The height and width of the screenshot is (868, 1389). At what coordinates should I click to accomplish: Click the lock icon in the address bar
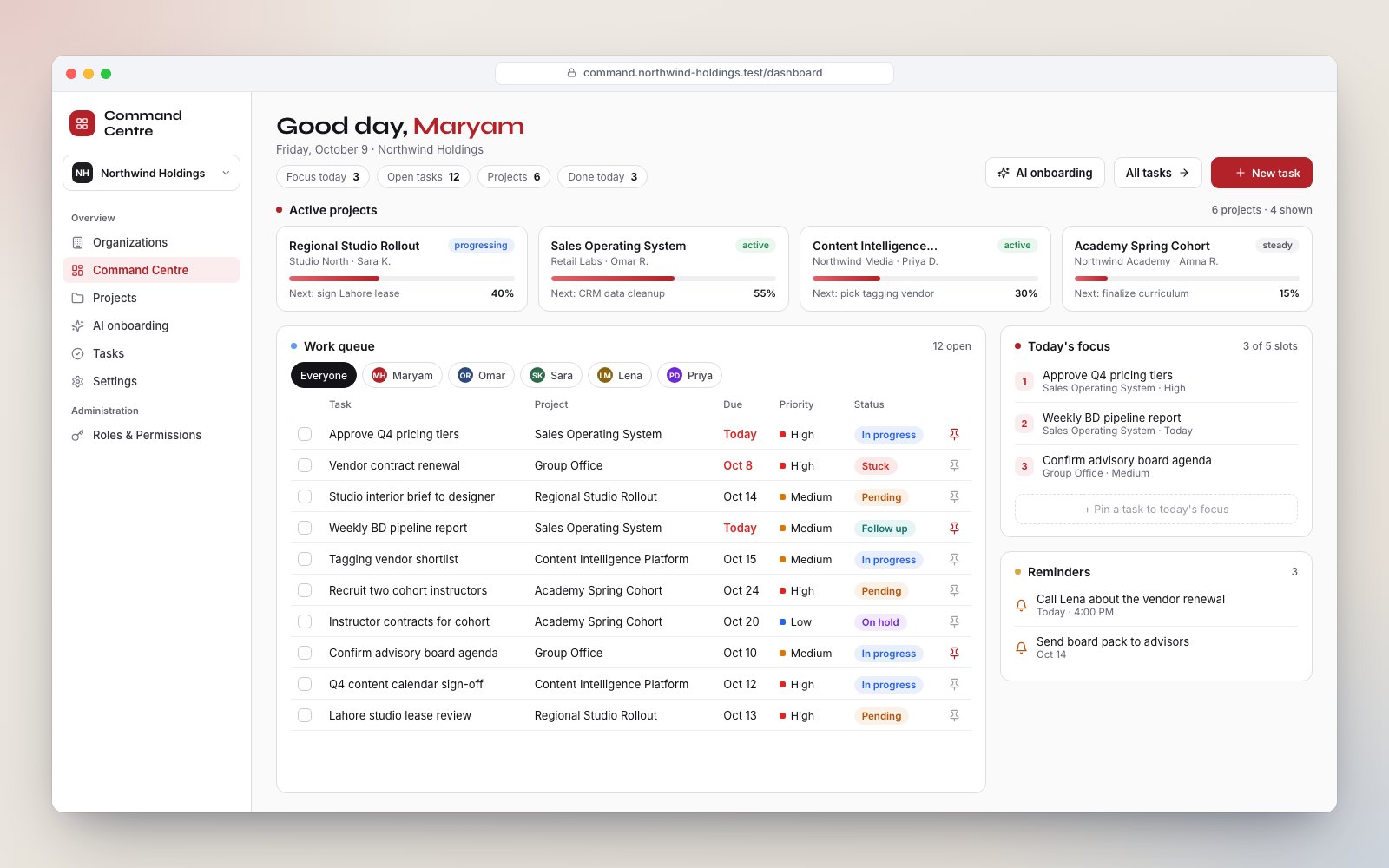tap(571, 73)
